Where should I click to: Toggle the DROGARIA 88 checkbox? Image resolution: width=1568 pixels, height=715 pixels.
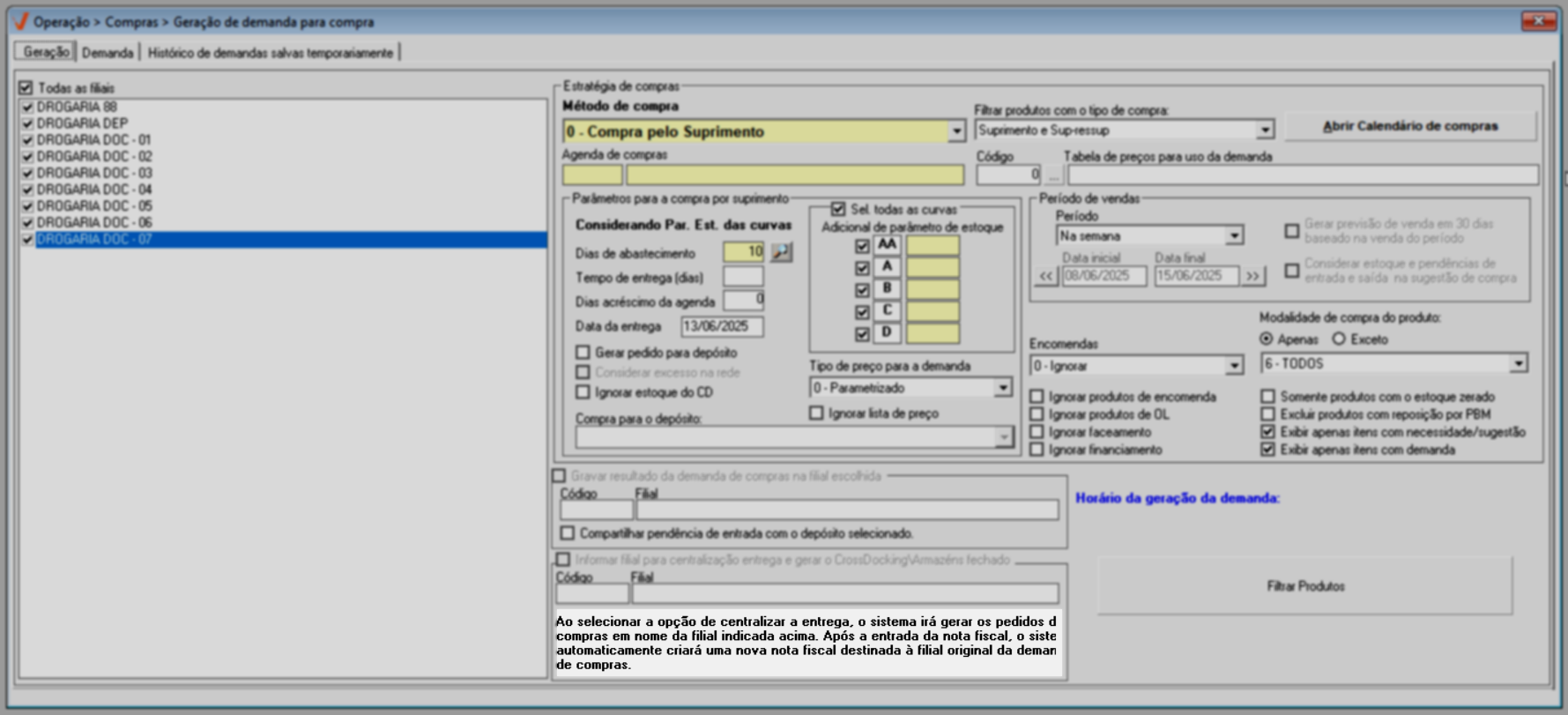pyautogui.click(x=27, y=108)
